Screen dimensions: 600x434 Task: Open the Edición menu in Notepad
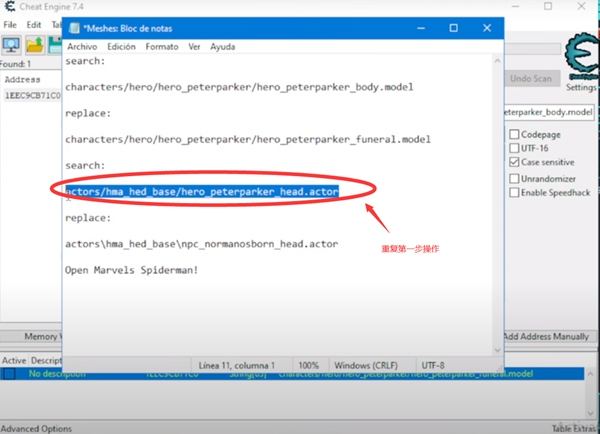(121, 47)
